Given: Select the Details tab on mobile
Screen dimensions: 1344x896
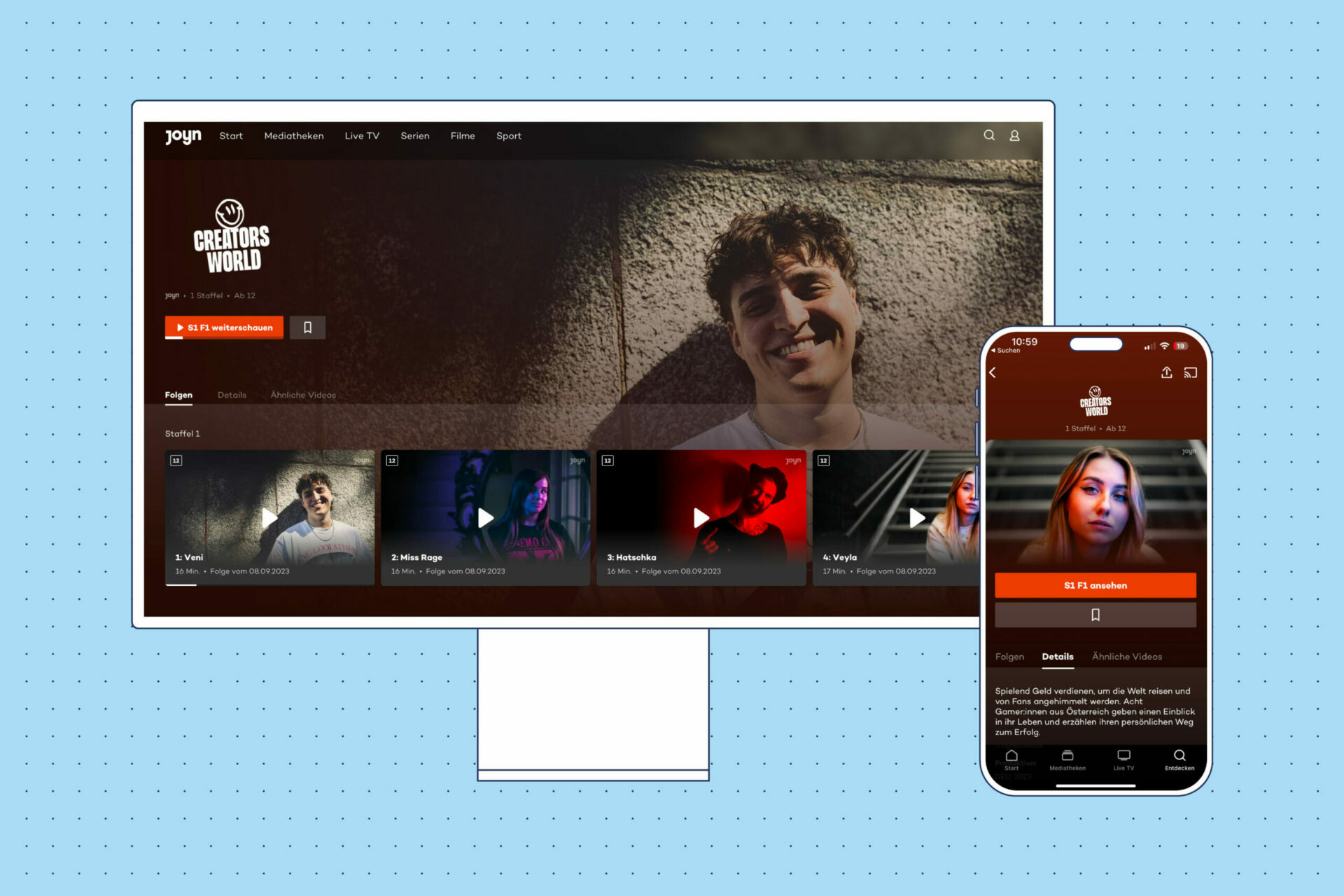Looking at the screenshot, I should point(1058,656).
